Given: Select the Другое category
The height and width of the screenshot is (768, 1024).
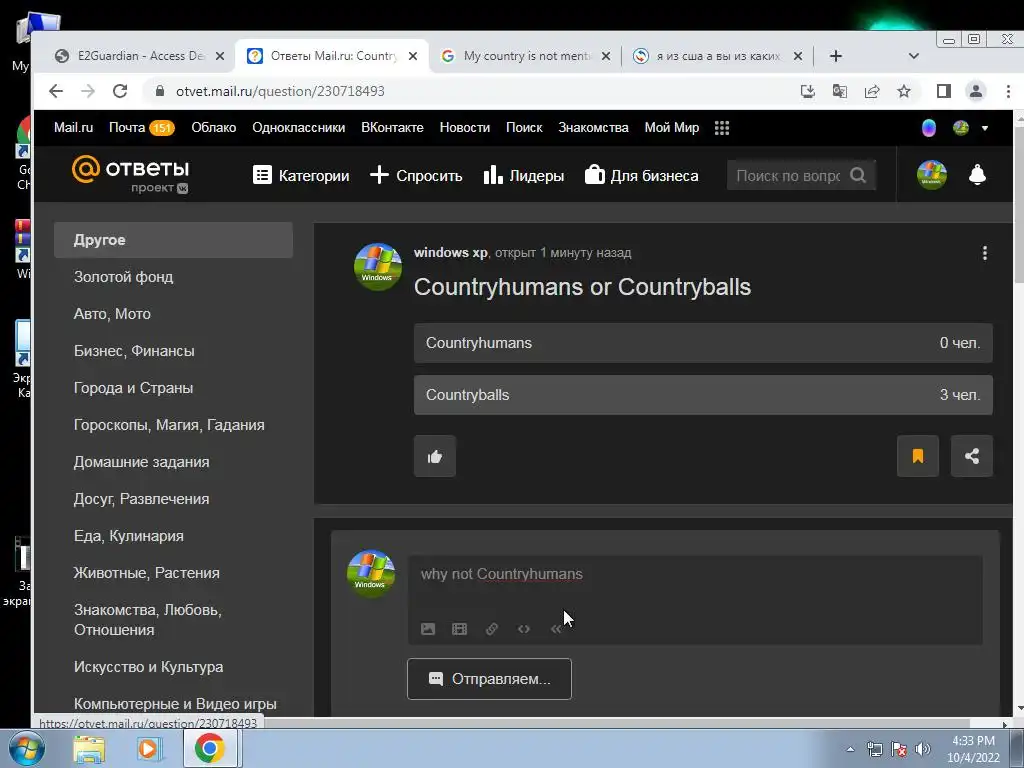Looking at the screenshot, I should pyautogui.click(x=173, y=240).
